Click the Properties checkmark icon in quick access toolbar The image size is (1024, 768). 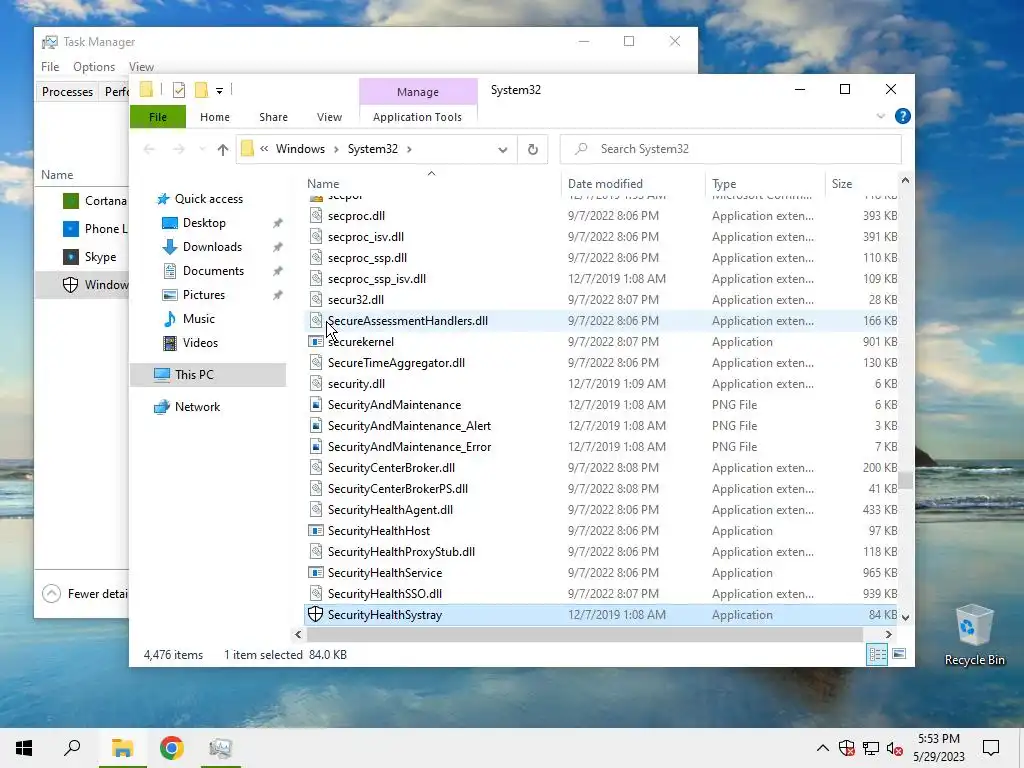pyautogui.click(x=179, y=90)
